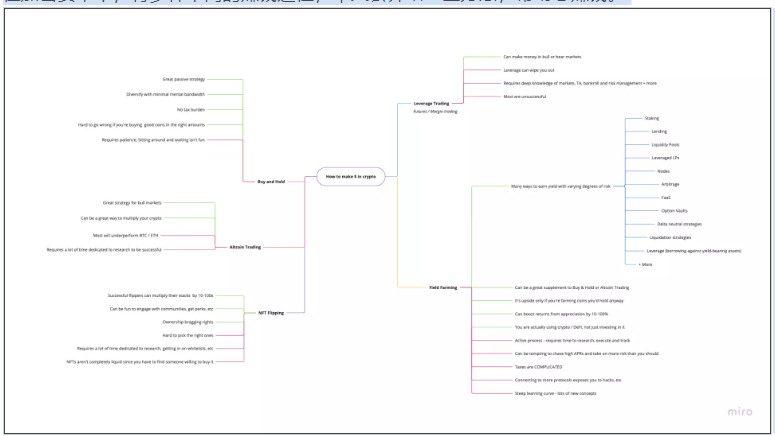
Task: Select the "Great passive strategy" leaf
Action: [185, 78]
